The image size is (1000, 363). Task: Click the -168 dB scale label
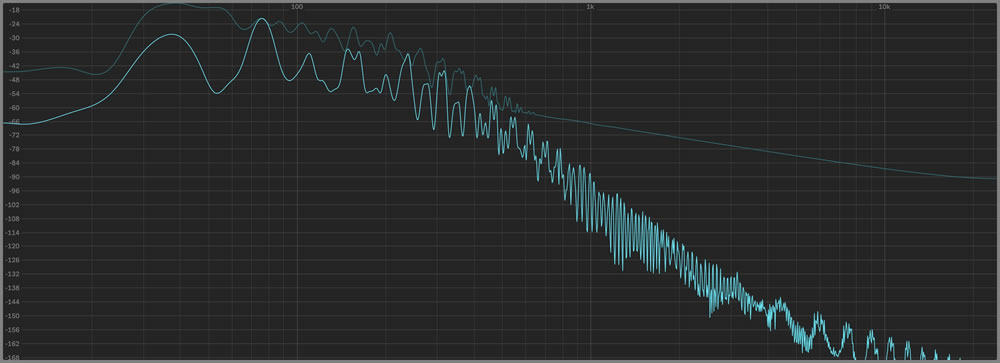point(13,357)
